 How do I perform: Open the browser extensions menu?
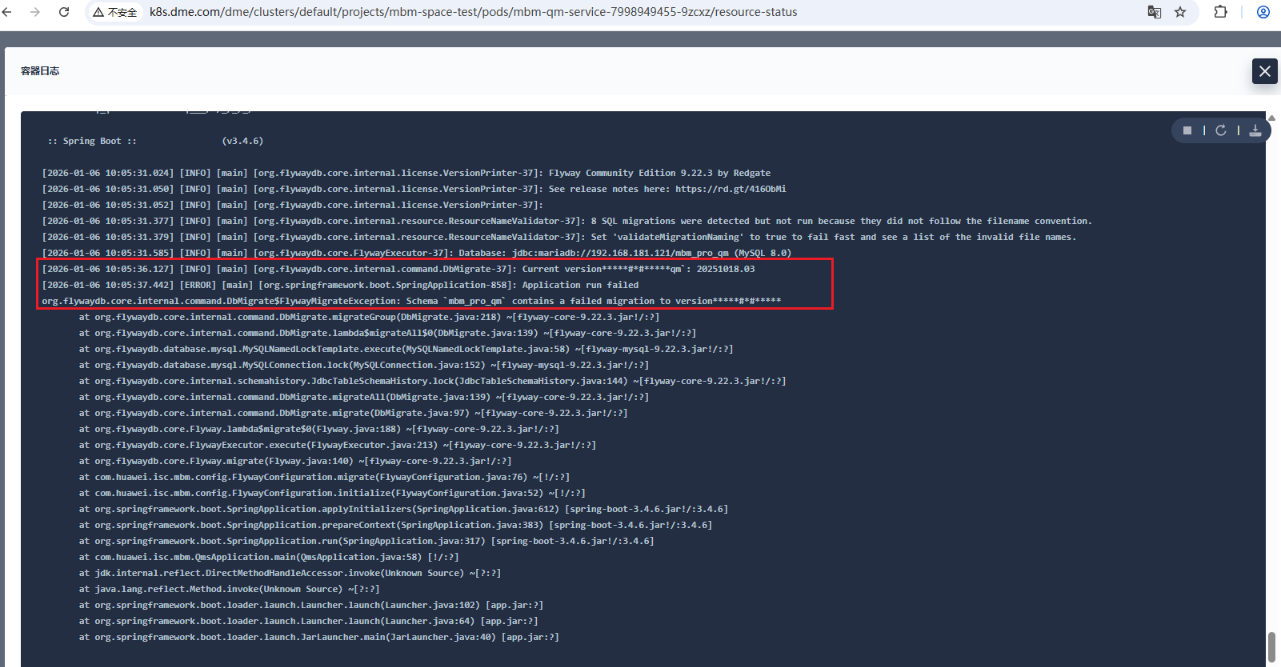tap(1221, 12)
